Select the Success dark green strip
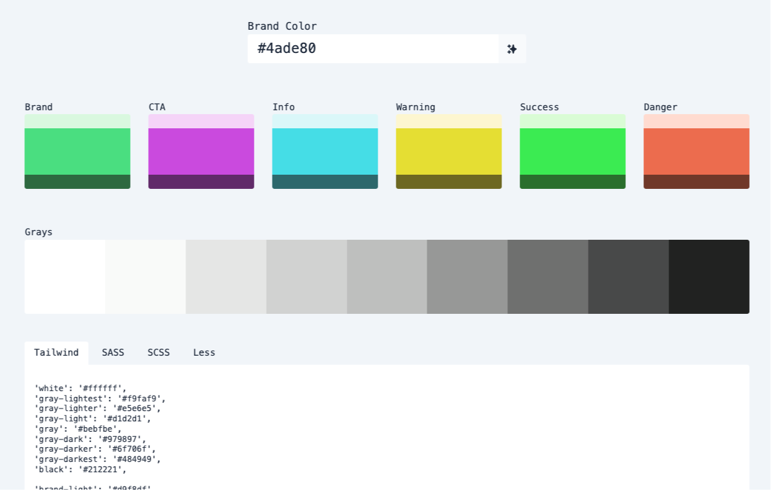This screenshot has width=771, height=495. (x=573, y=181)
